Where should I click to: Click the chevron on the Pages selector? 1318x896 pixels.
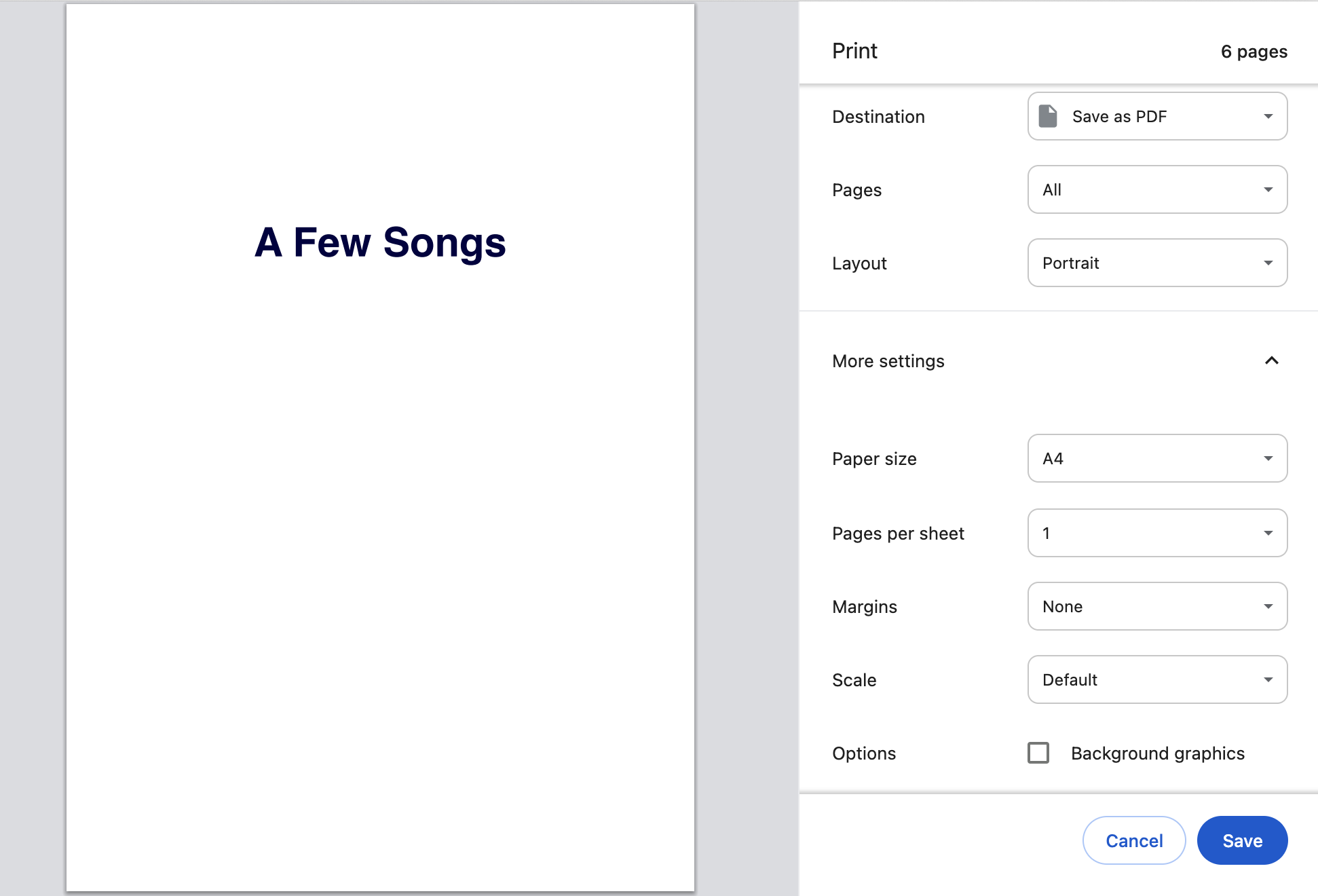point(1269,190)
